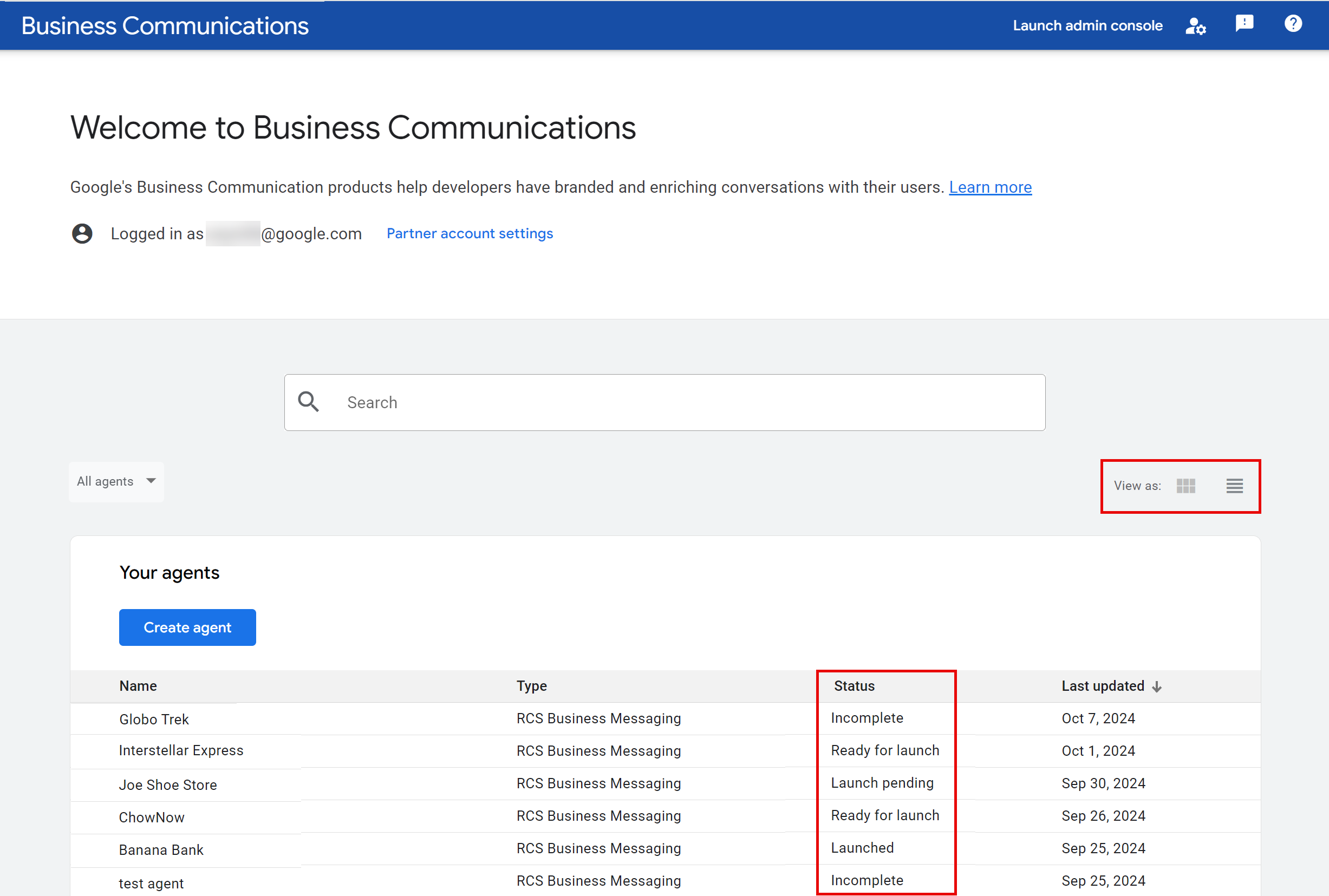This screenshot has height=896, width=1329.
Task: Click Partner account settings link
Action: pos(470,233)
